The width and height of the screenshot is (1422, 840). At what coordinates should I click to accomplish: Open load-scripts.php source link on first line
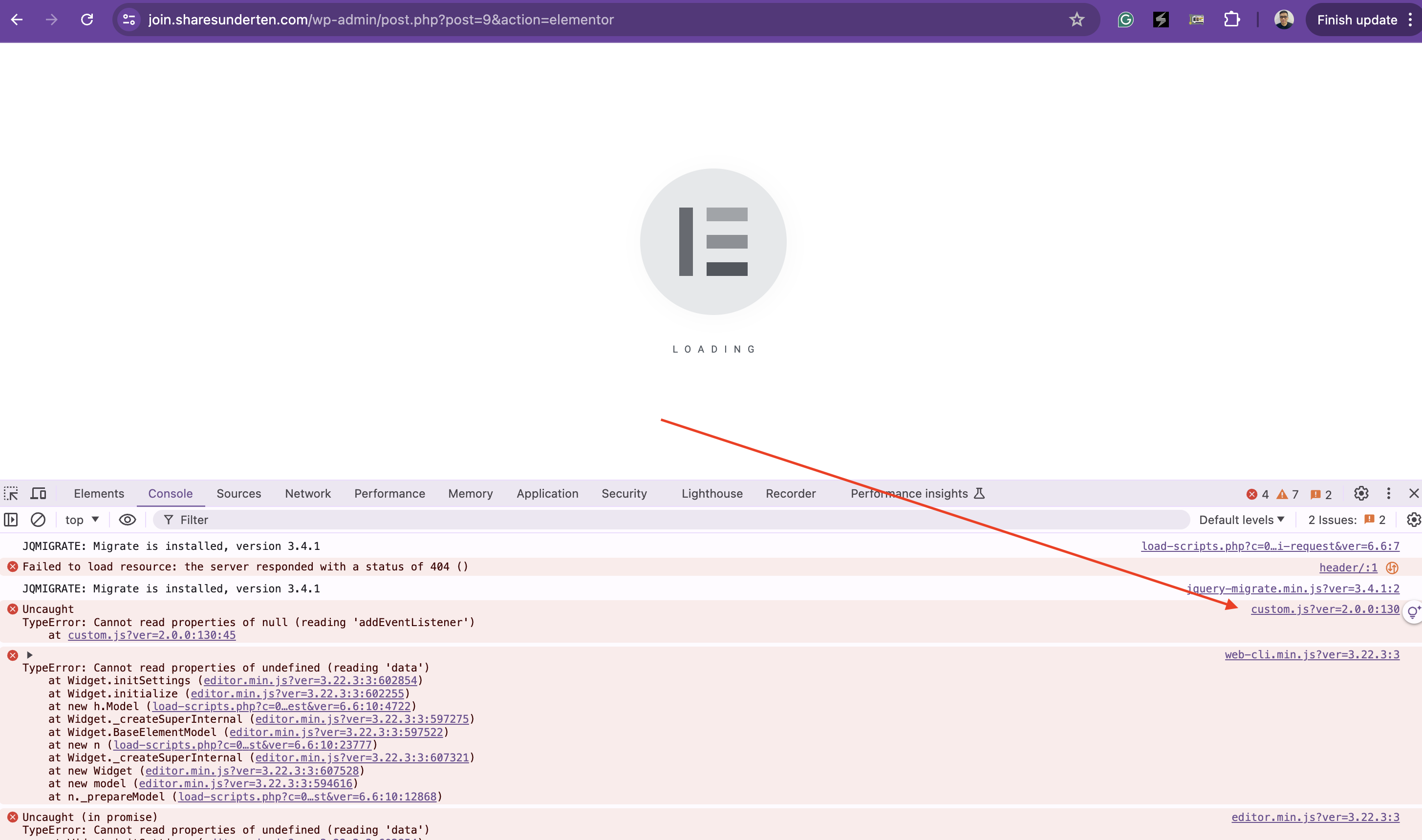tap(1270, 546)
